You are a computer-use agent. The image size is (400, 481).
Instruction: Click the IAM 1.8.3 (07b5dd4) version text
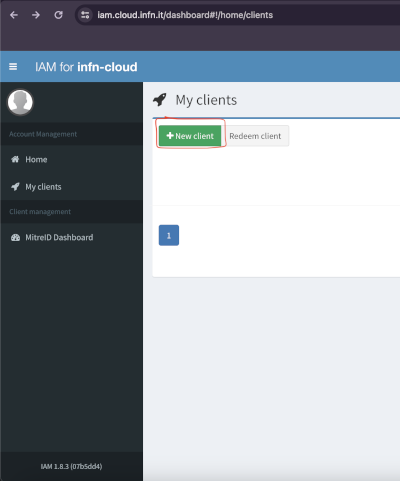pyautogui.click(x=71, y=466)
